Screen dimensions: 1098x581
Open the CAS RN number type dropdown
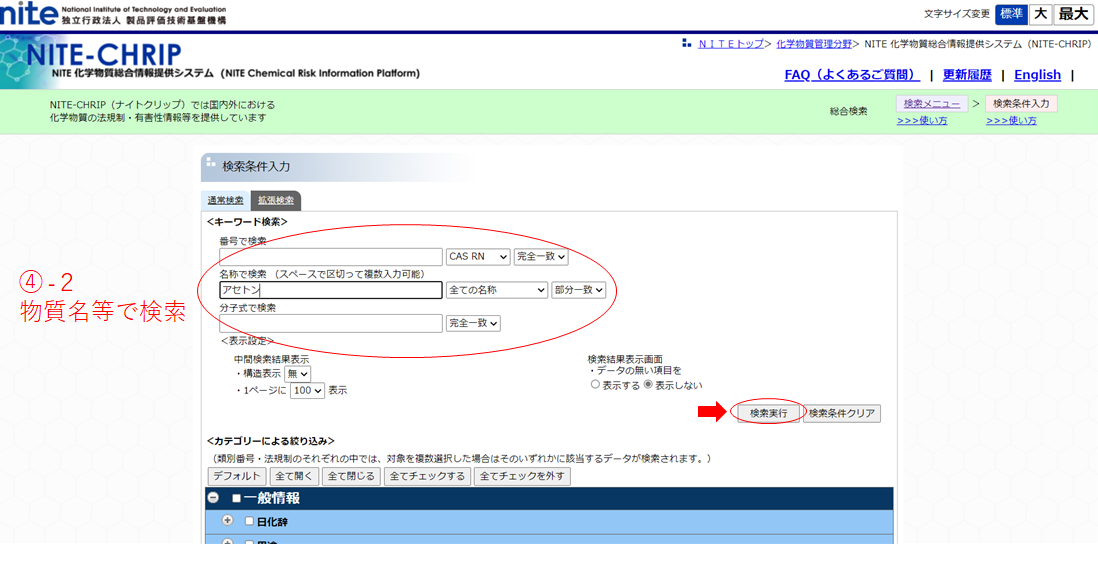point(478,257)
